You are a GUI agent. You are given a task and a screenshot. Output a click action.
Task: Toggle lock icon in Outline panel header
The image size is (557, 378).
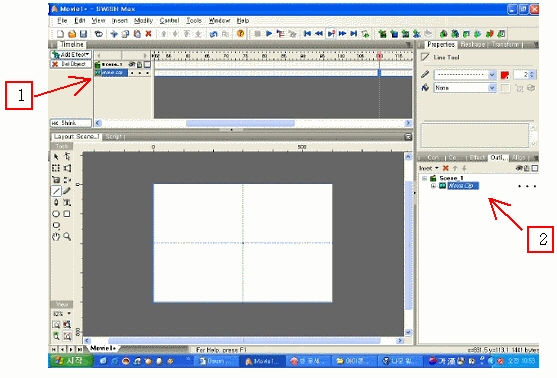(527, 168)
